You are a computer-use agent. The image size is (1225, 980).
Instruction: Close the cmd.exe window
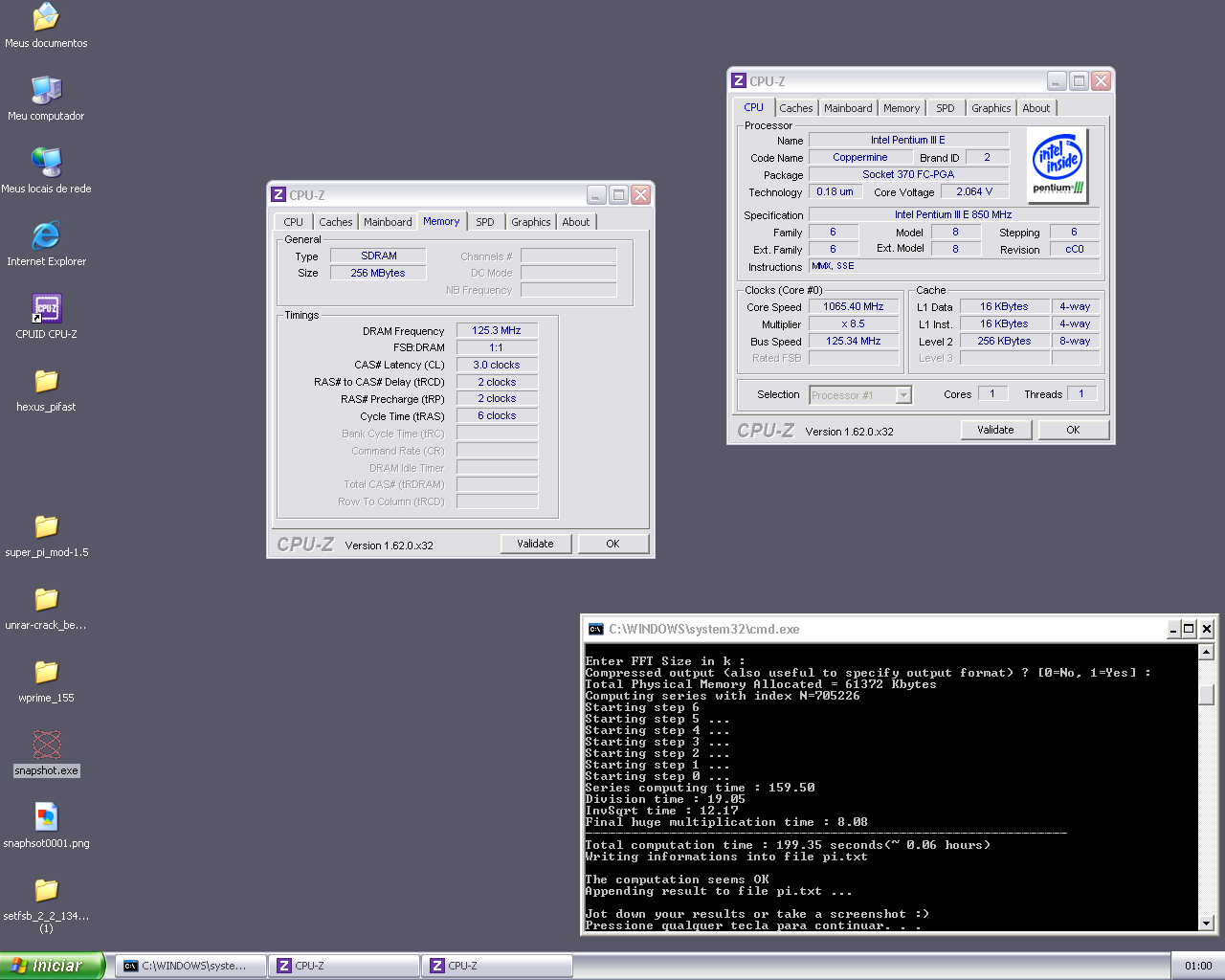pyautogui.click(x=1207, y=629)
